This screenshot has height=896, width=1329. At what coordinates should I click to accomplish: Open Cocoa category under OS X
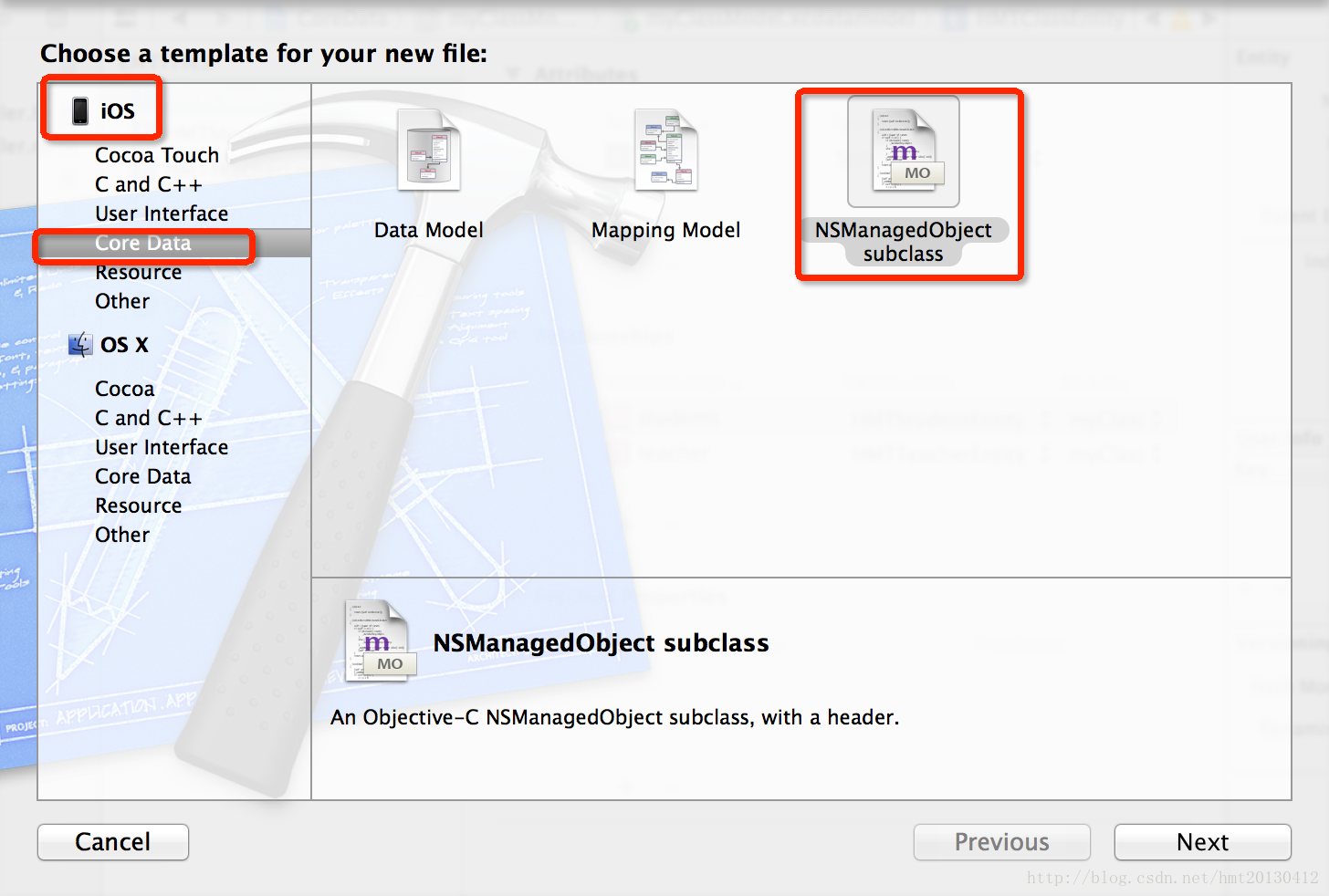tap(124, 389)
